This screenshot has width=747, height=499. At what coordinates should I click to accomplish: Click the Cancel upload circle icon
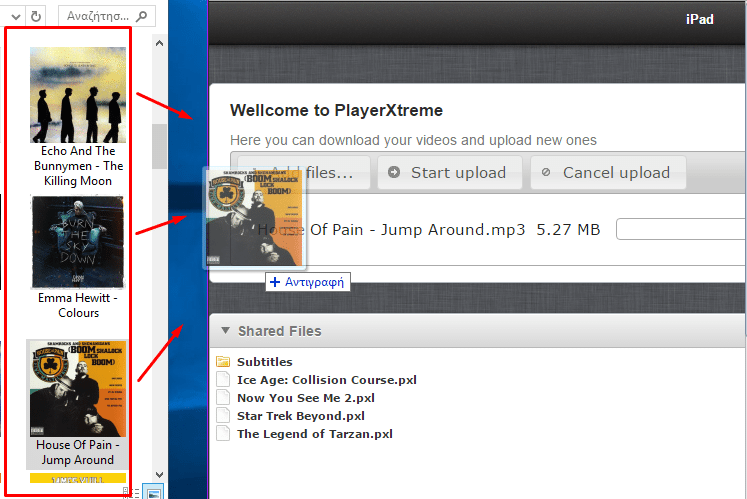(x=546, y=172)
